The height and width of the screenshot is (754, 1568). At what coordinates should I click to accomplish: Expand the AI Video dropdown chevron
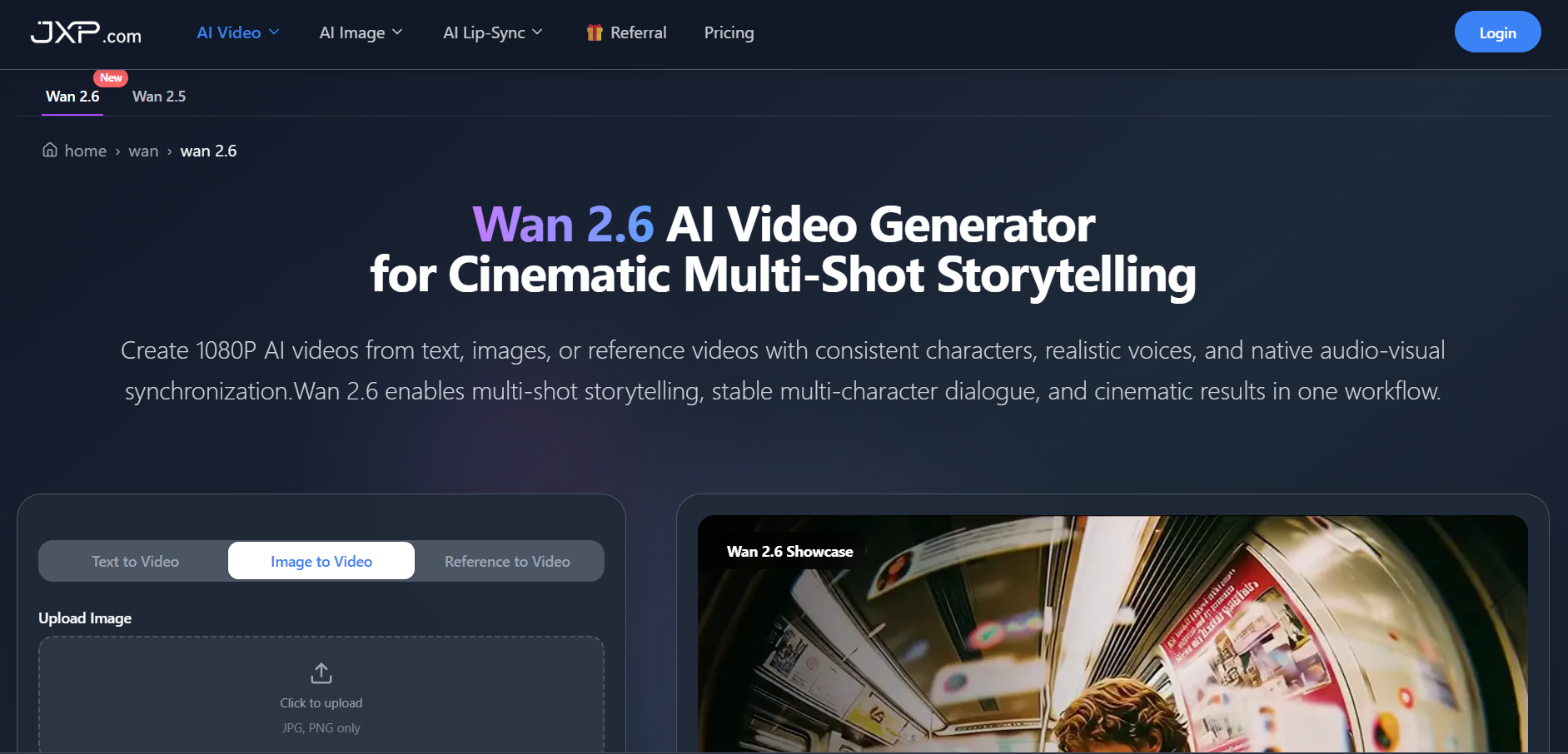tap(274, 32)
